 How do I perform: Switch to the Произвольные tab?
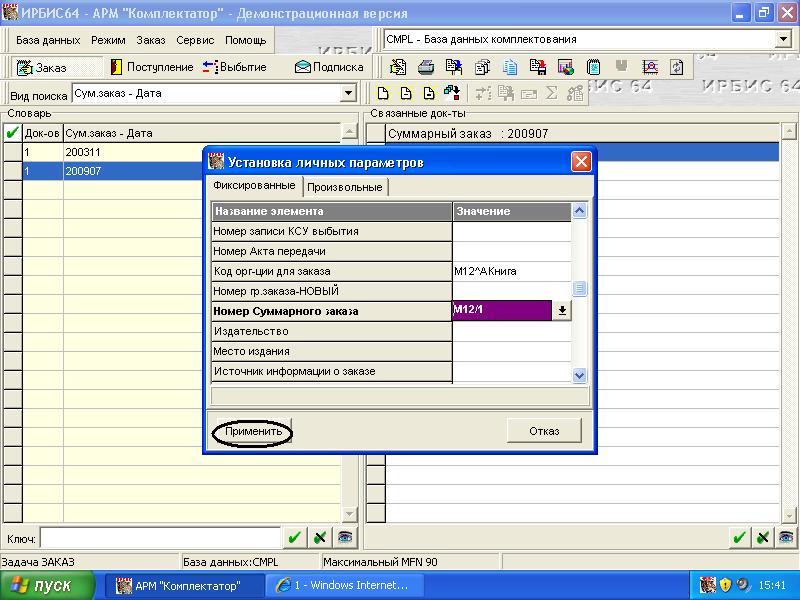(344, 187)
